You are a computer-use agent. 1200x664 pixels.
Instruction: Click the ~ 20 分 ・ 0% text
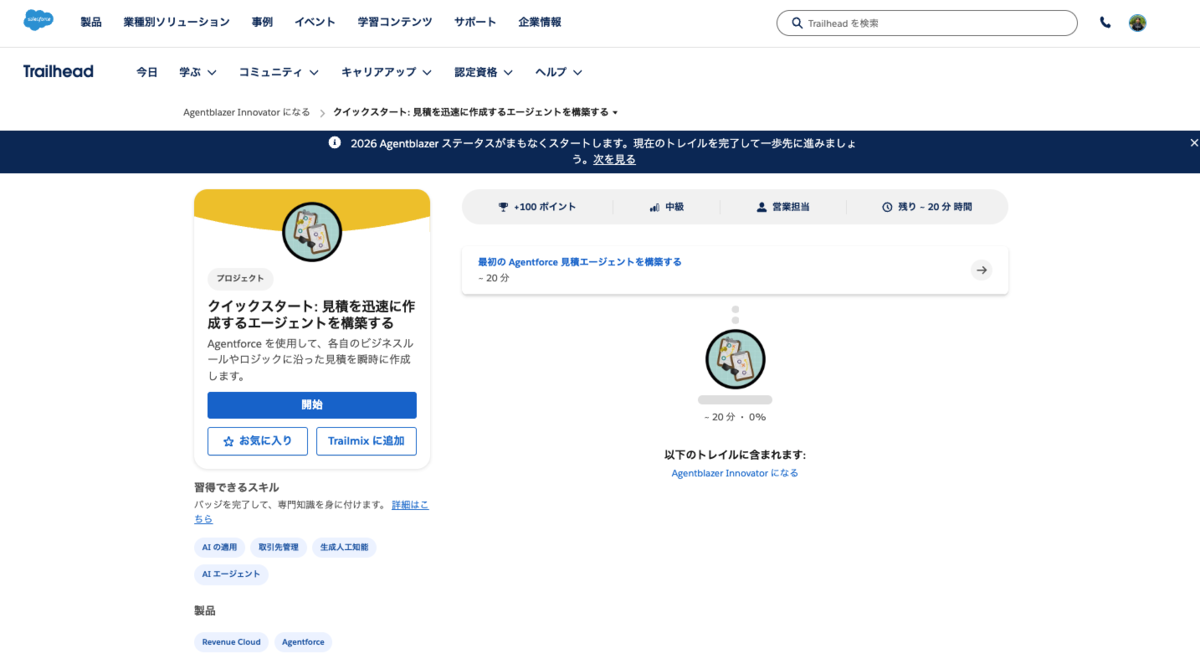click(x=735, y=417)
